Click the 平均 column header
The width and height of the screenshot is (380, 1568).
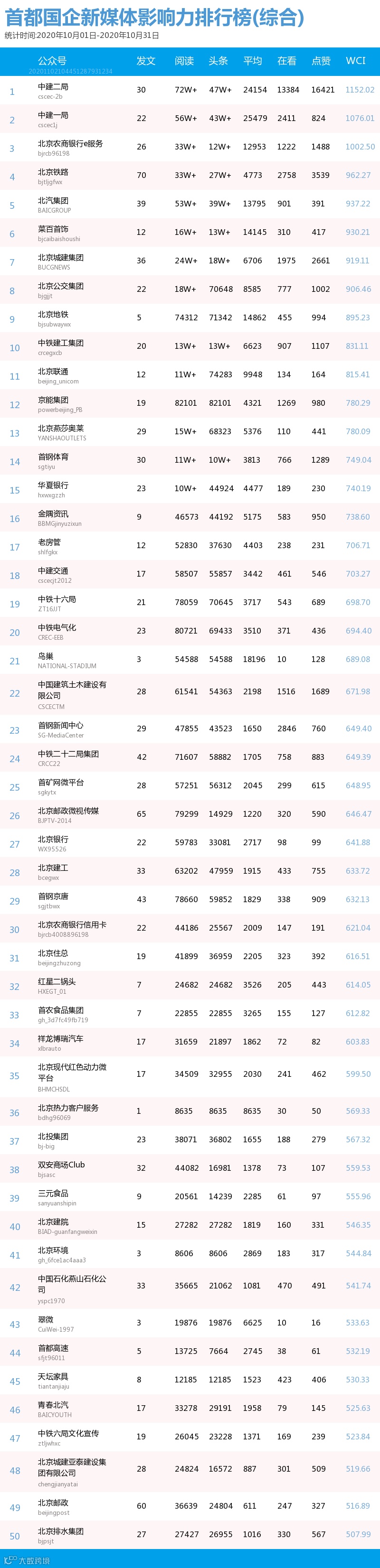click(253, 61)
